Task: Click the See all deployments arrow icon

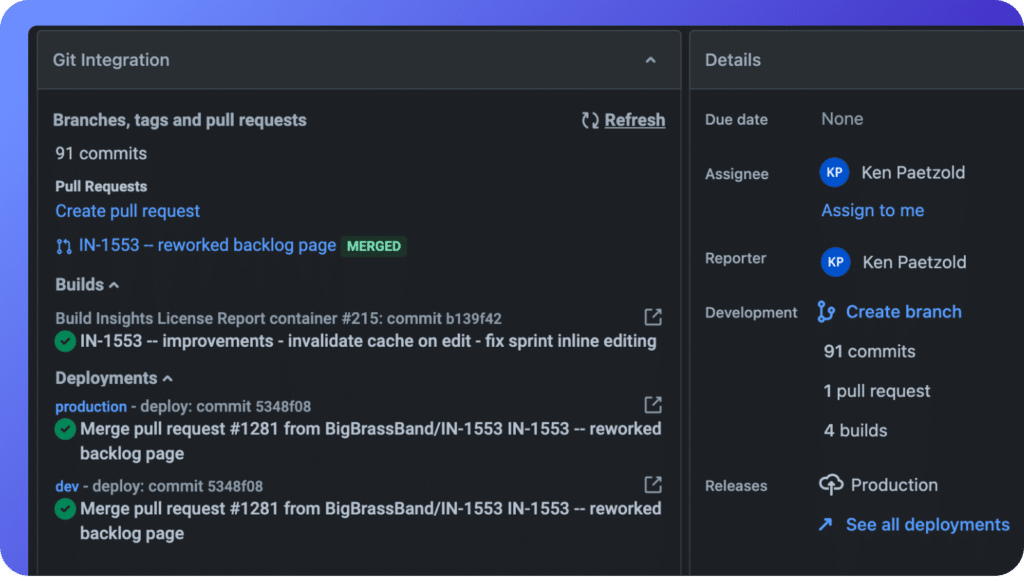Action: click(x=825, y=524)
